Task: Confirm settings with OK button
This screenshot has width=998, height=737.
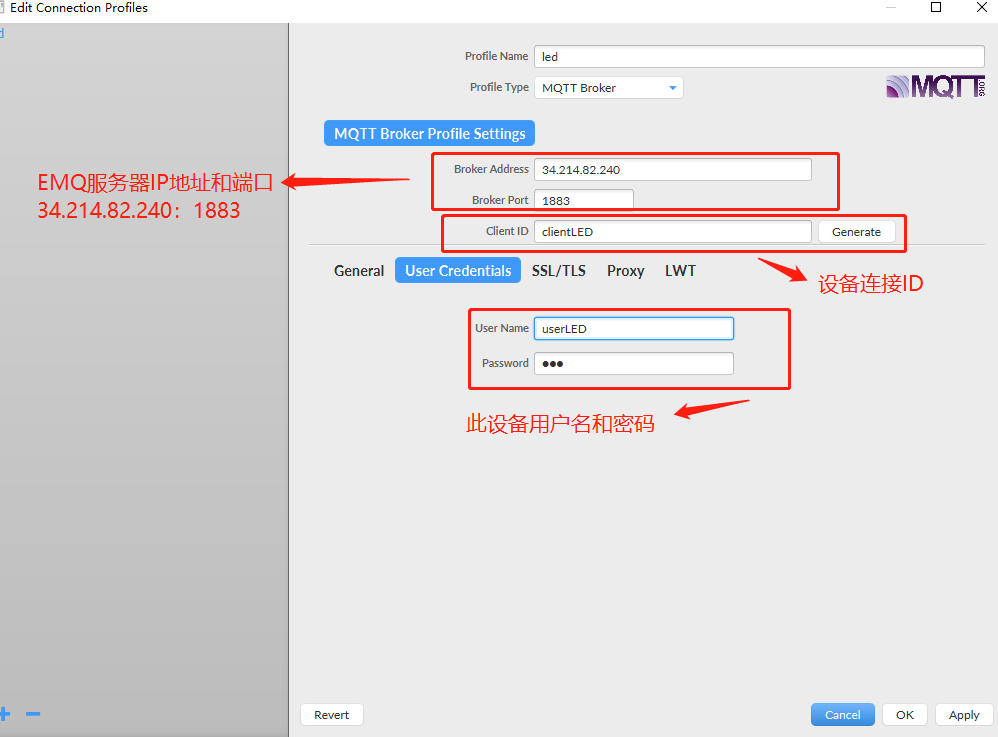Action: pos(904,714)
